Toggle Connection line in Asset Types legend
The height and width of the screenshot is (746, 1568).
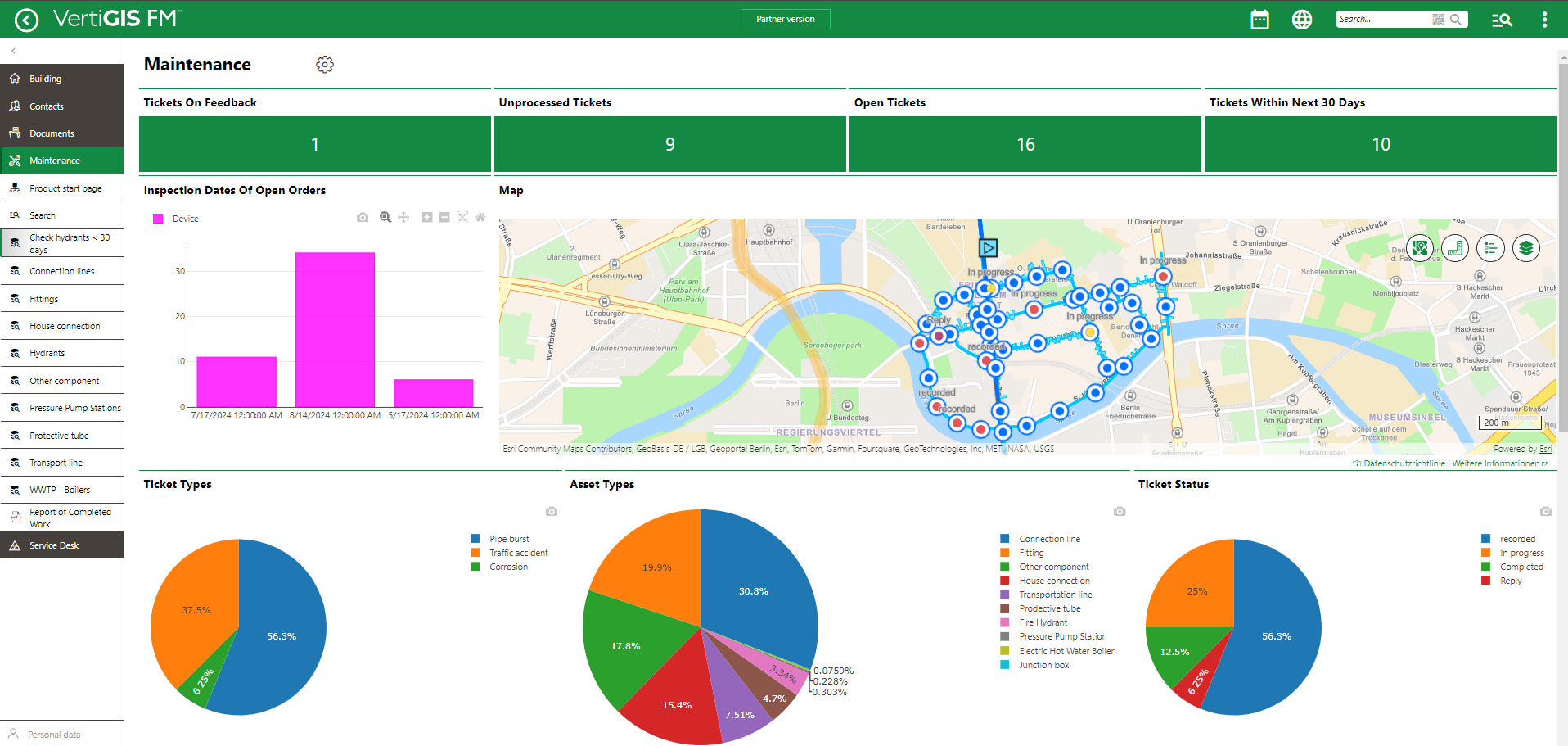(x=1040, y=539)
